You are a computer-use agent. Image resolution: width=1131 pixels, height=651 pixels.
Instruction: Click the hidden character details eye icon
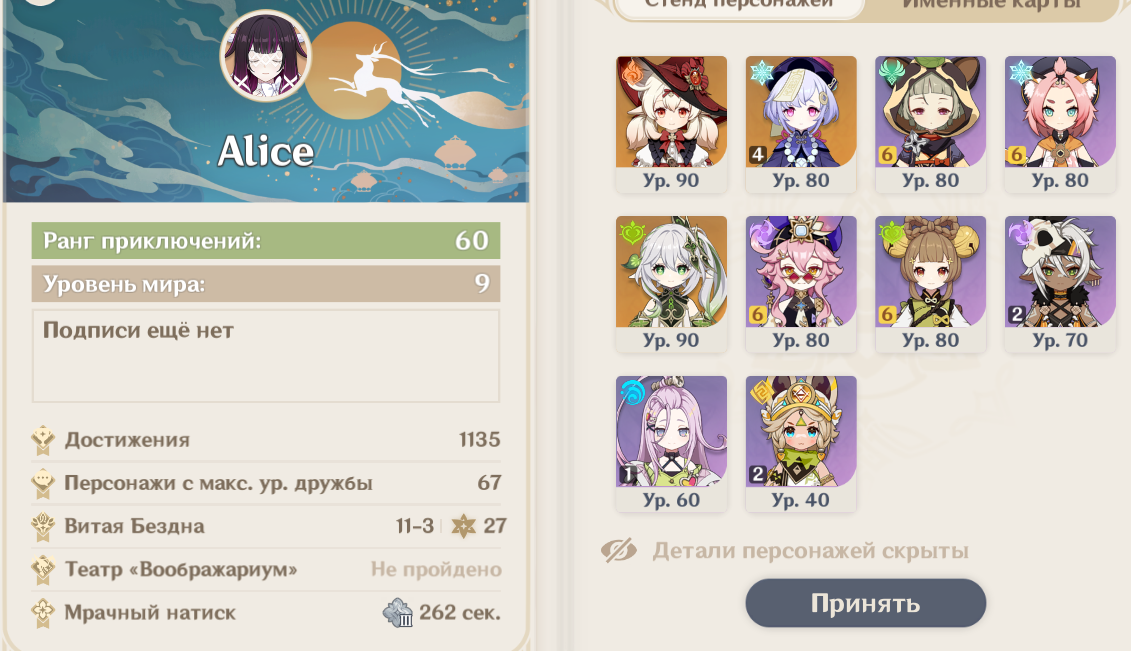click(x=619, y=551)
